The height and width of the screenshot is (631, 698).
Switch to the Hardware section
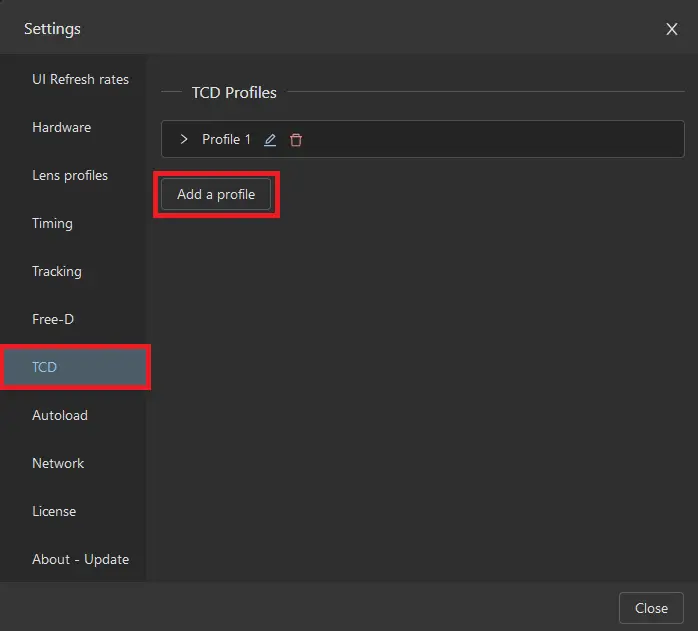61,127
